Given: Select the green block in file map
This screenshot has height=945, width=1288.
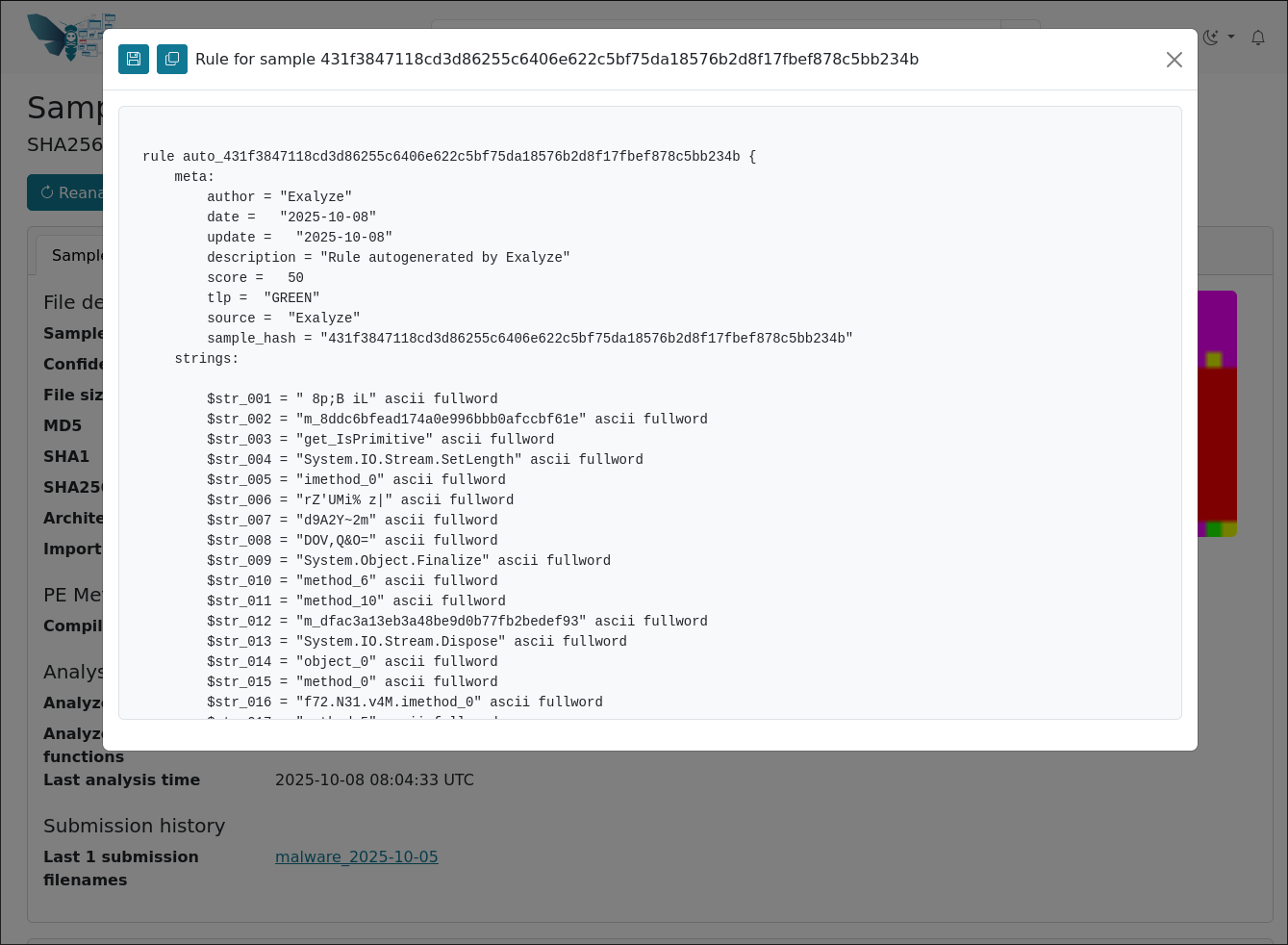Looking at the screenshot, I should click(x=1213, y=529).
